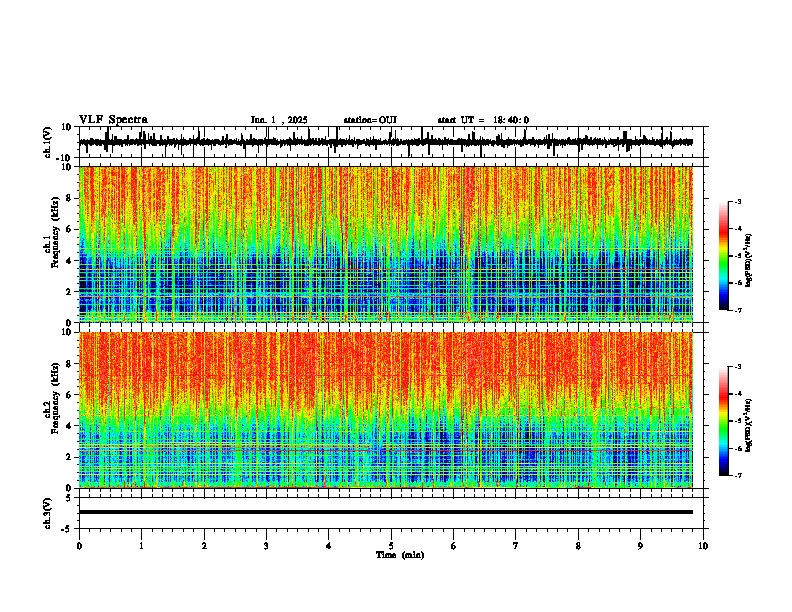This screenshot has width=792, height=612.
Task: Click the 7 tick on time axis
Action: [516, 546]
